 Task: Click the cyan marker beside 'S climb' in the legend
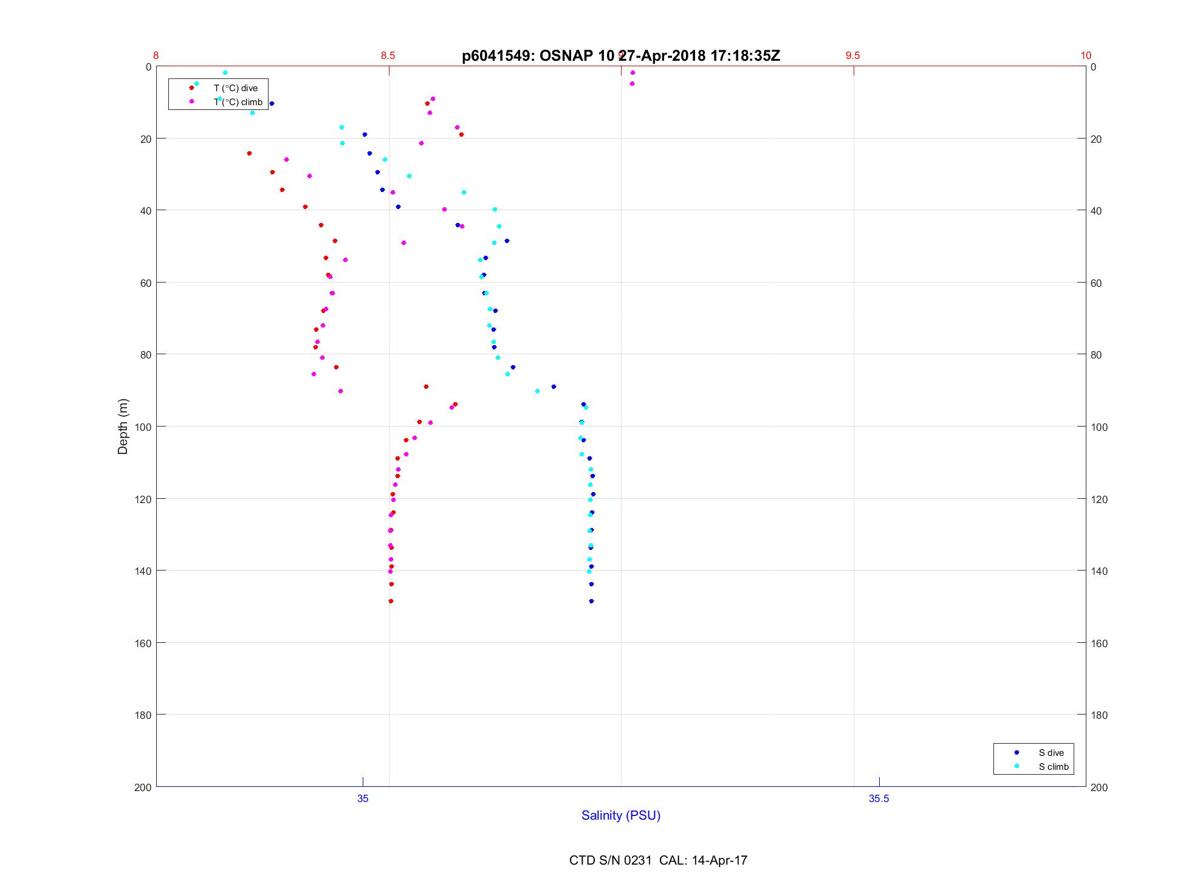click(1017, 767)
